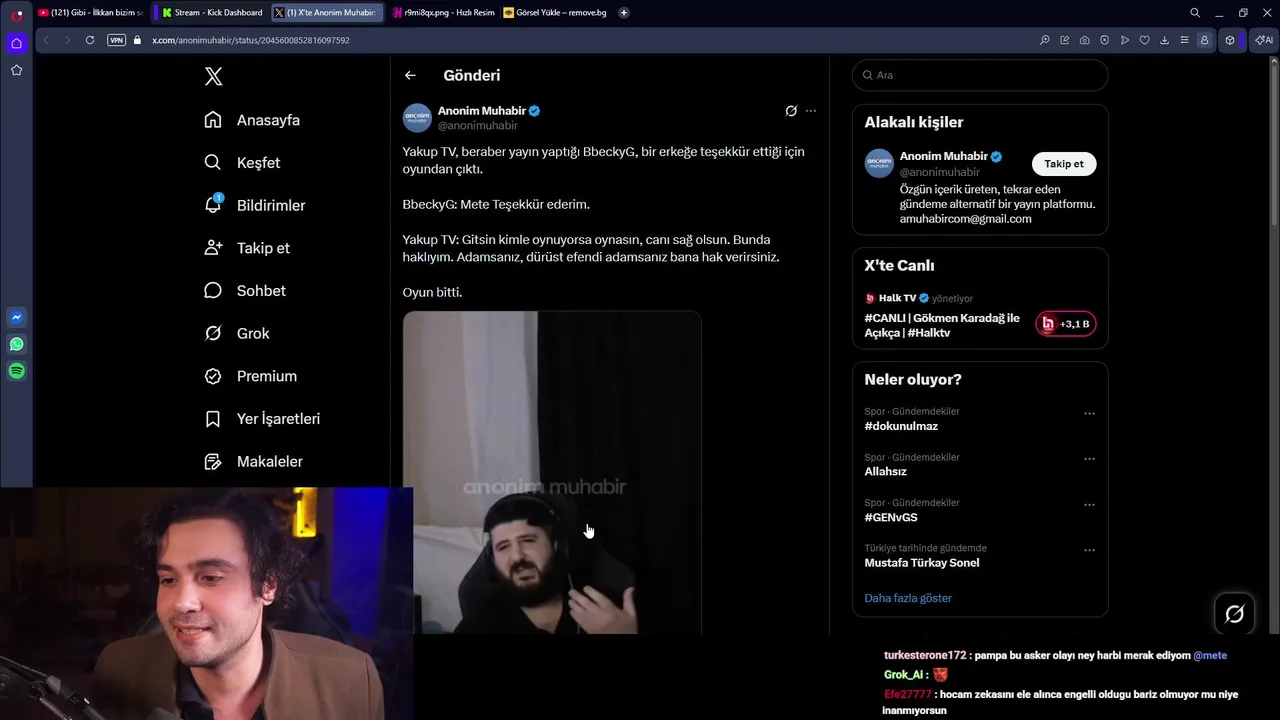Click the browser forward arrow
Image resolution: width=1280 pixels, height=720 pixels.
67,40
